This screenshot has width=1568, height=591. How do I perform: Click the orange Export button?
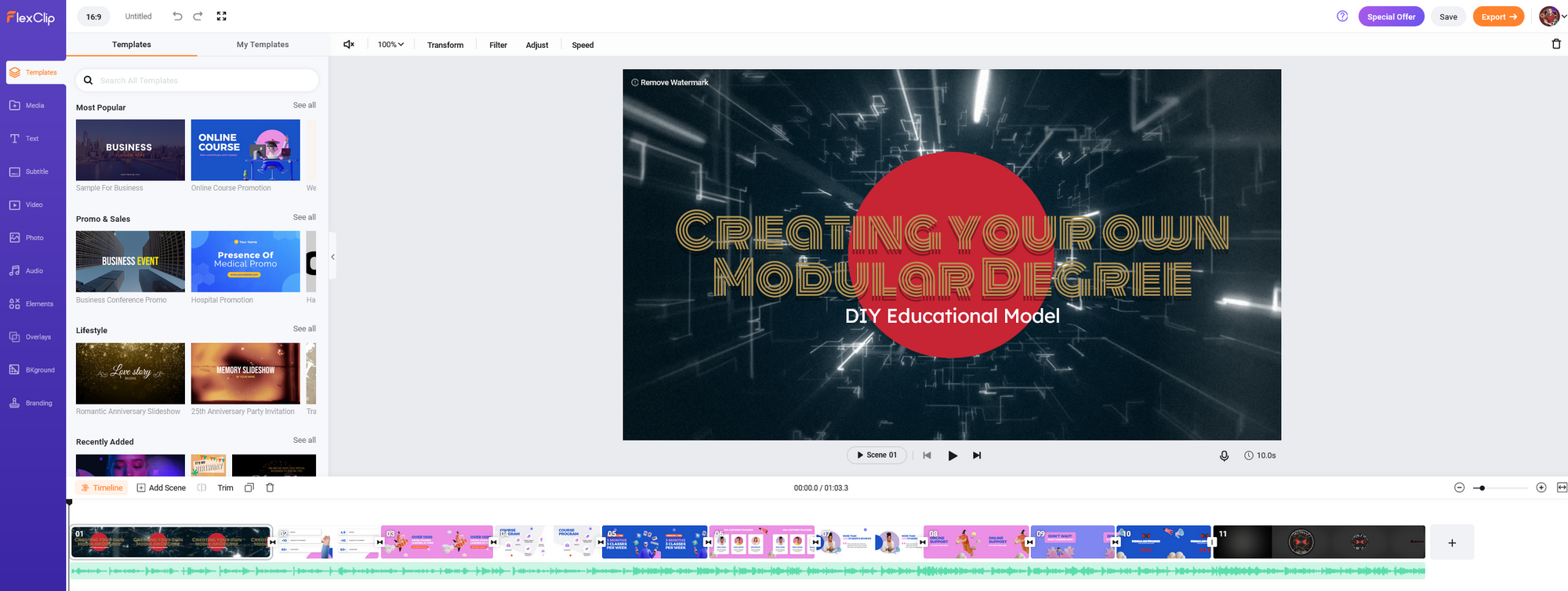coord(1498,16)
